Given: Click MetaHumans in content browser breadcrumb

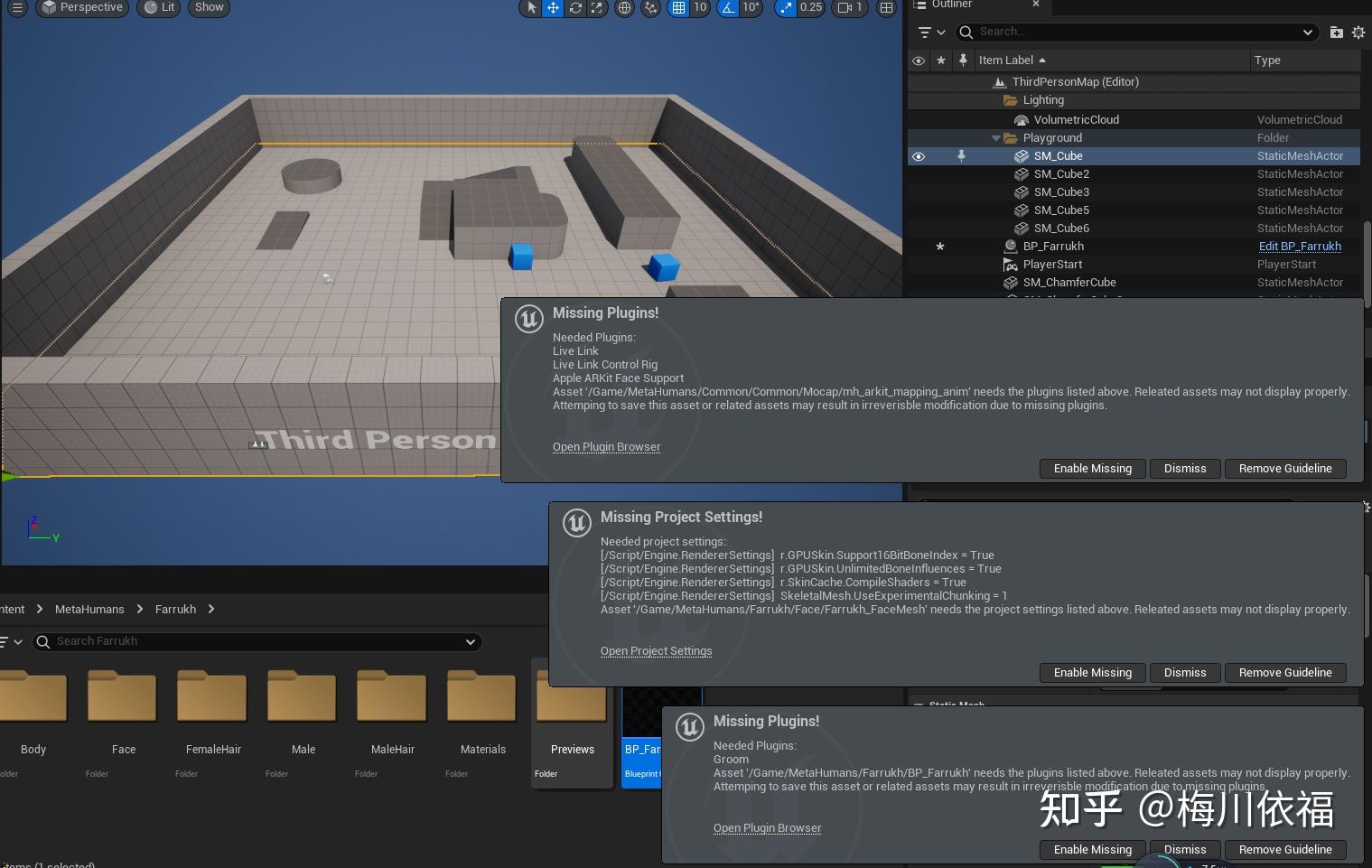Looking at the screenshot, I should pos(89,610).
